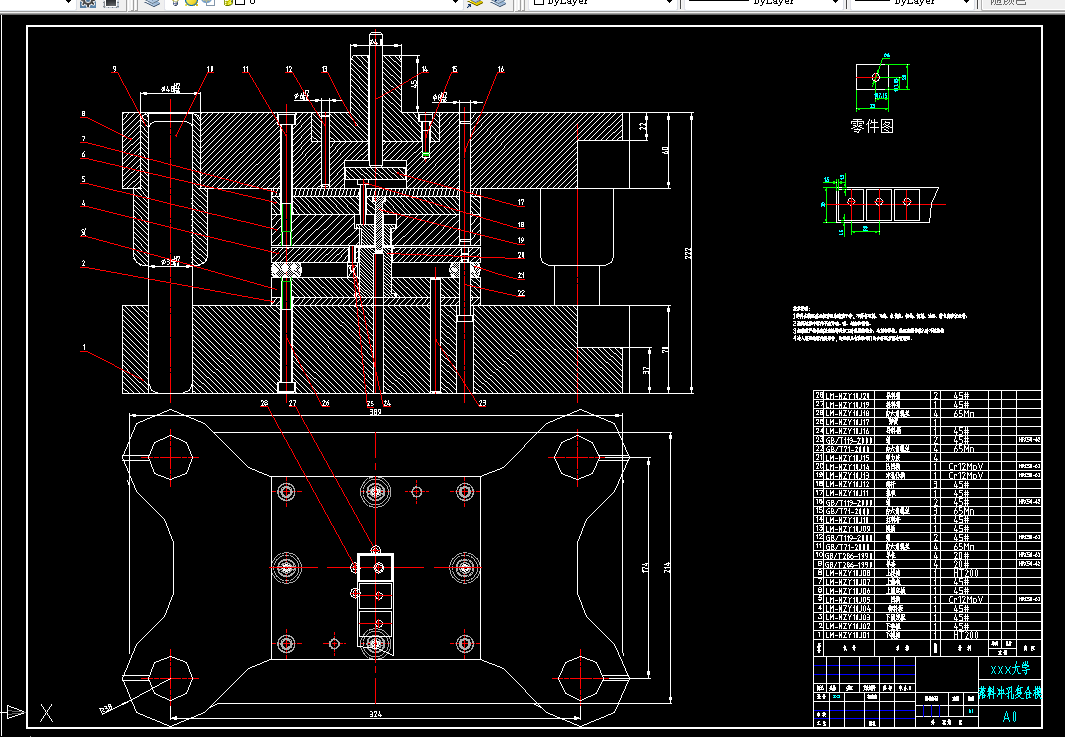1065x737 pixels.
Task: Click the Workspace Settings gear icon
Action: [x=88, y=3]
